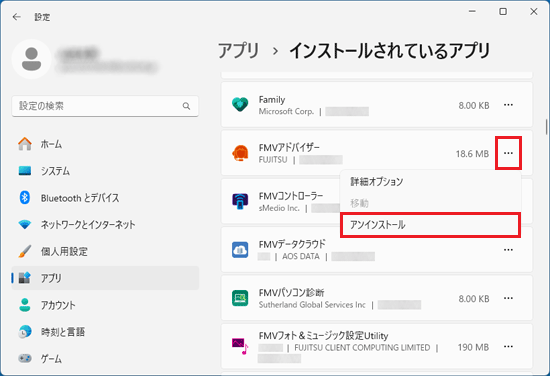
Task: Choose 詳細オプション from the context menu
Action: tap(430, 182)
